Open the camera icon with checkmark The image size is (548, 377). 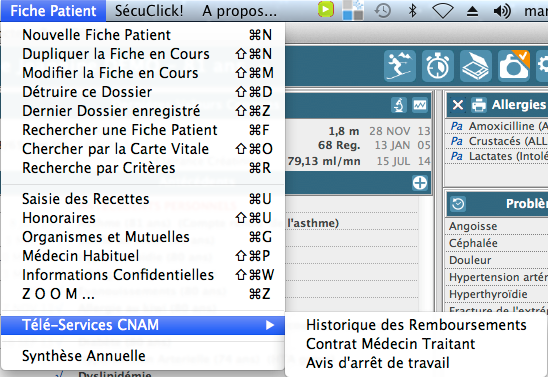coord(514,66)
